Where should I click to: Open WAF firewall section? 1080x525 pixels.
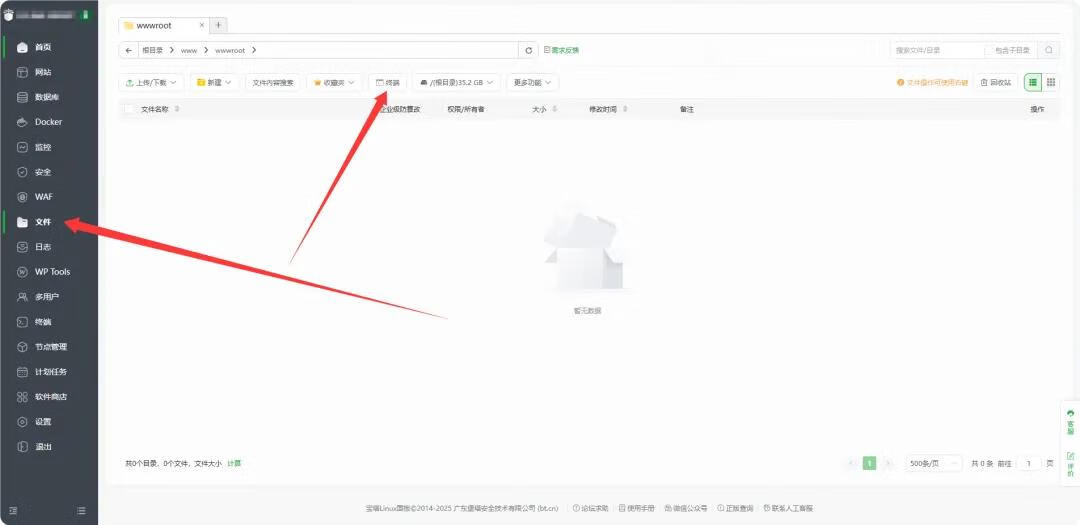click(44, 197)
